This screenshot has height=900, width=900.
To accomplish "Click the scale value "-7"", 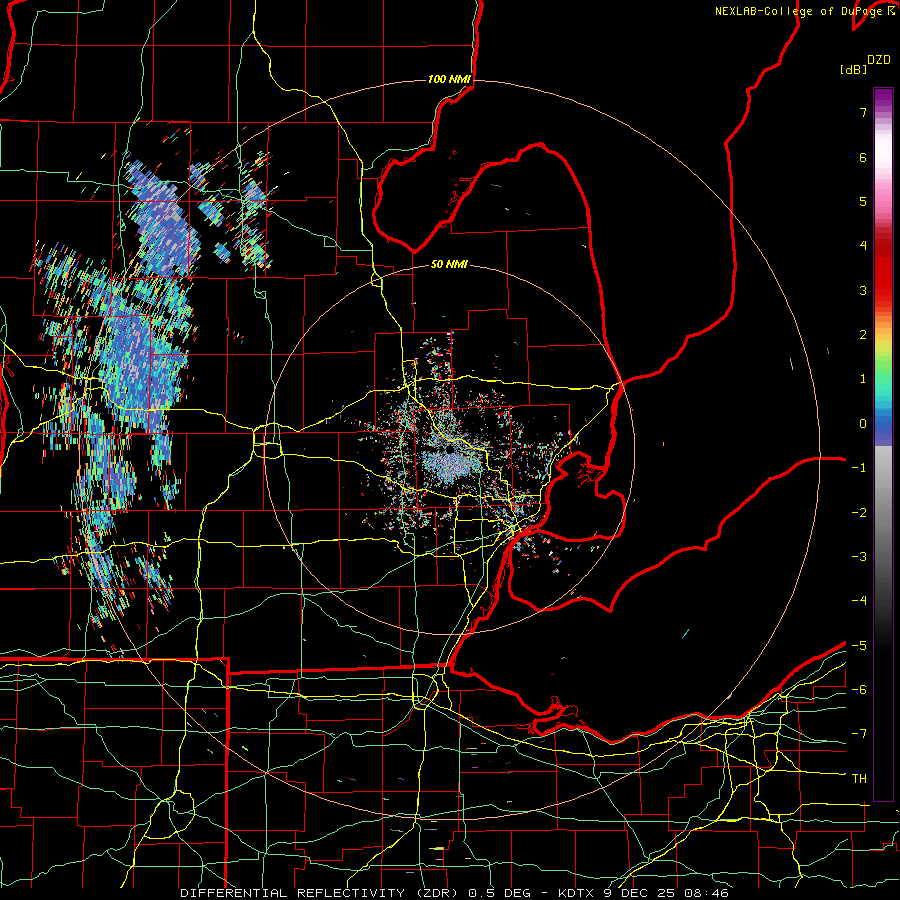I will point(859,734).
